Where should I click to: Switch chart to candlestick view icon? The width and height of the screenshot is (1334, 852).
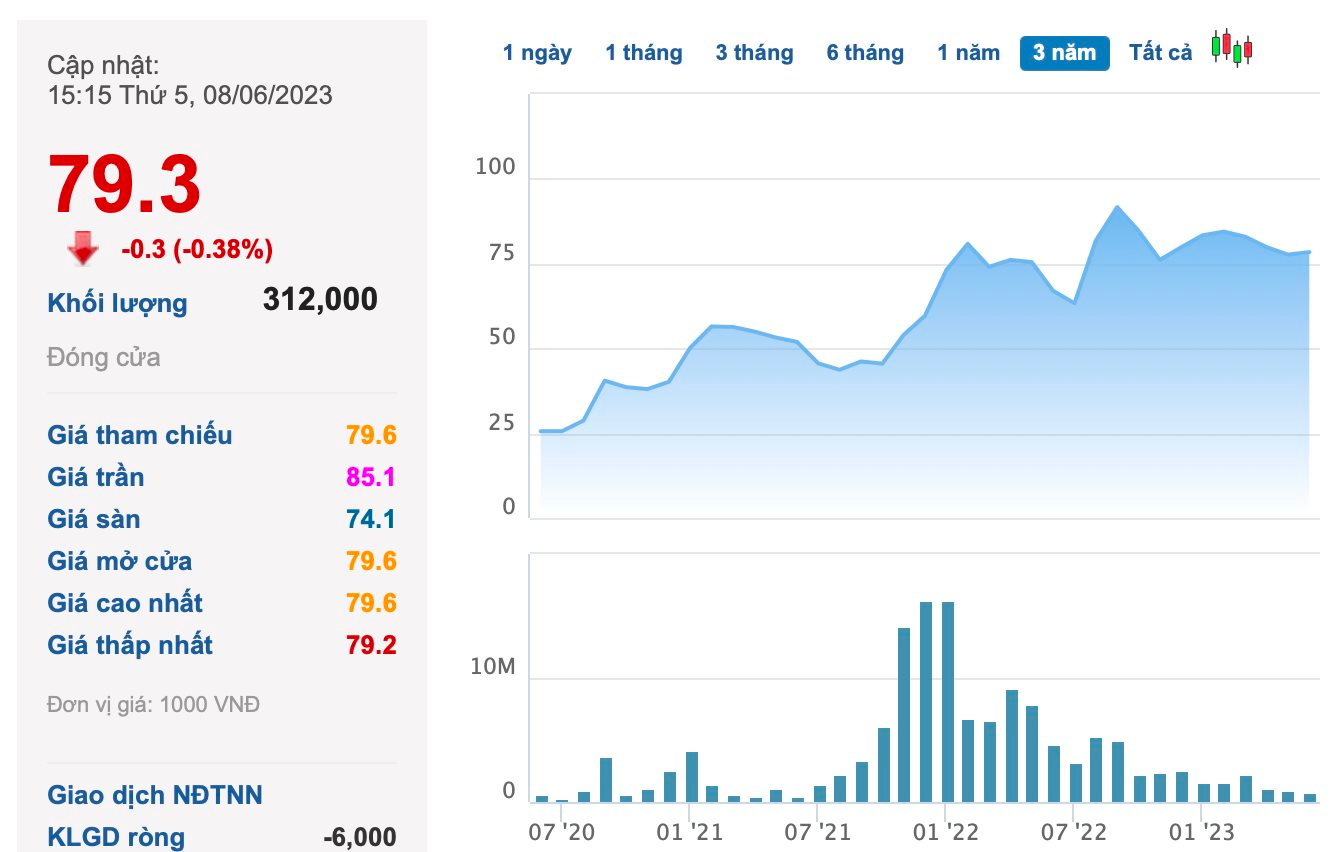tap(1232, 48)
